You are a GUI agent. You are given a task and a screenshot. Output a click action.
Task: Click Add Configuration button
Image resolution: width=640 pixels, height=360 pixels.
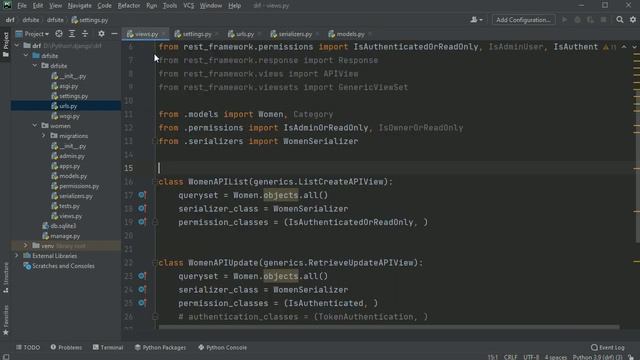tap(523, 20)
